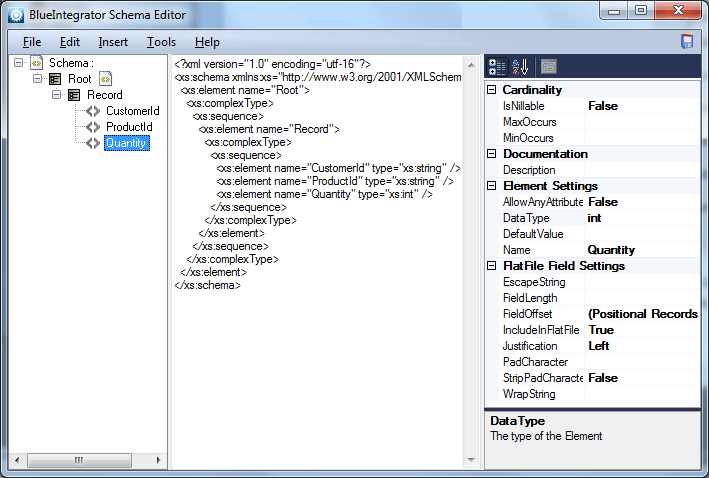Click the EscapeString value field
This screenshot has width=709, height=478.
point(642,282)
